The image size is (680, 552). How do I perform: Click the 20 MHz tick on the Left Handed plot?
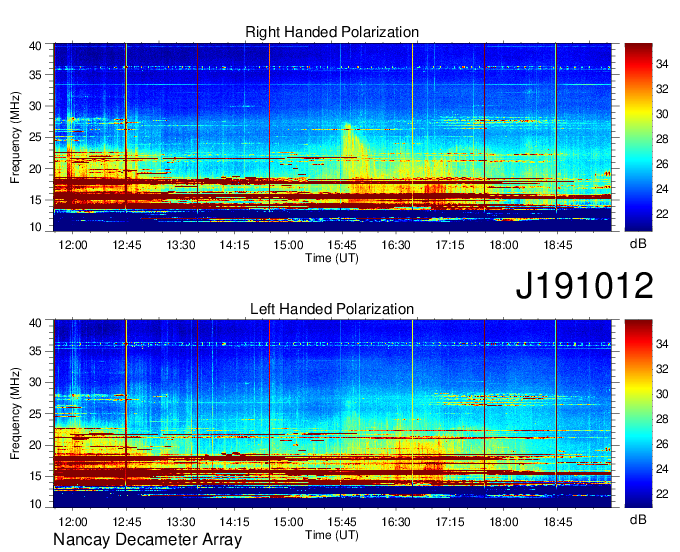[36, 445]
